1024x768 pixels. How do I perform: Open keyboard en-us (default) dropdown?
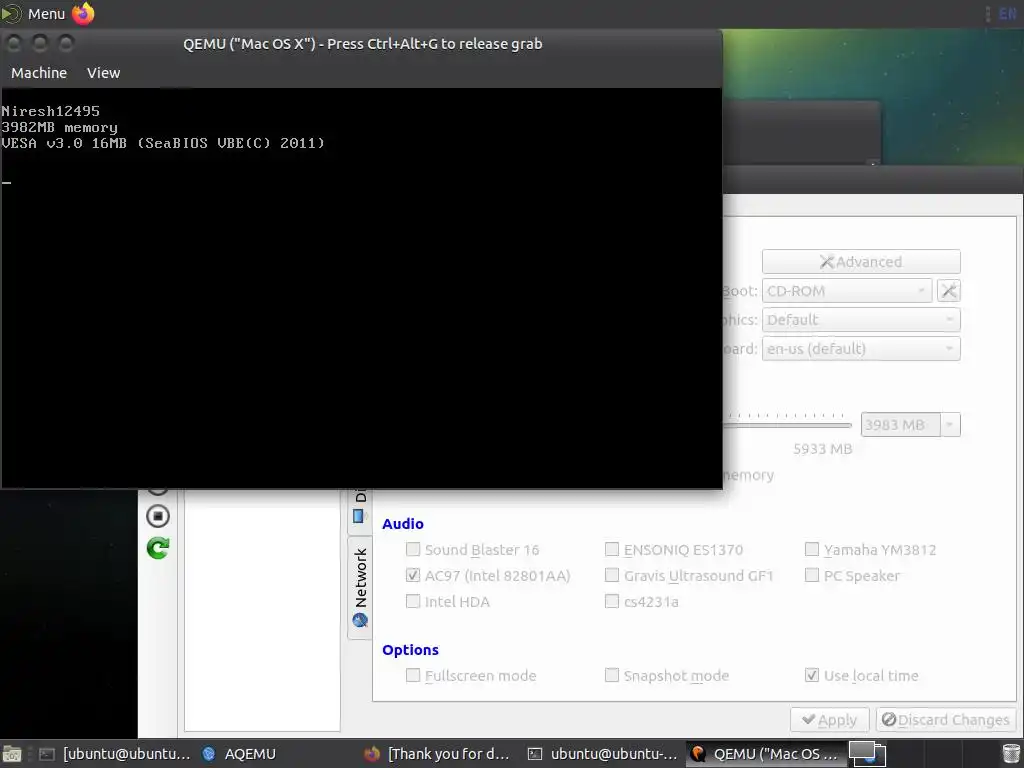click(x=861, y=348)
